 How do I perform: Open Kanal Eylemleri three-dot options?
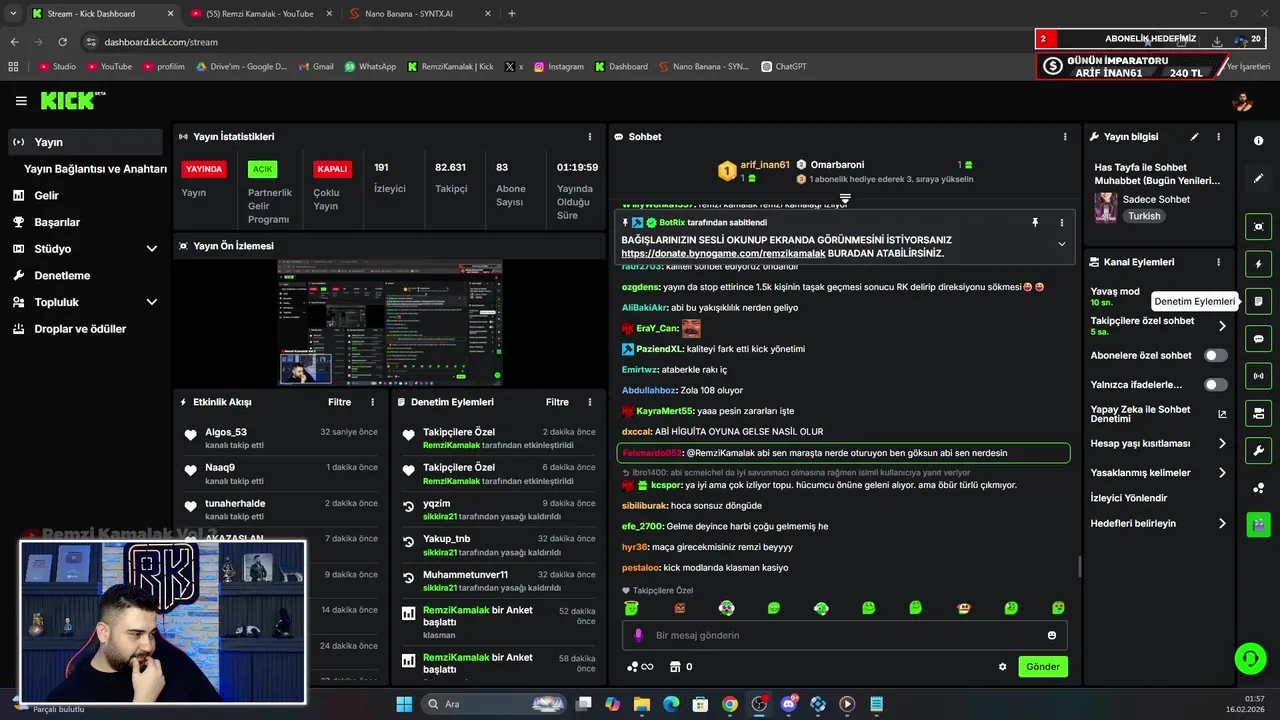tap(1218, 262)
